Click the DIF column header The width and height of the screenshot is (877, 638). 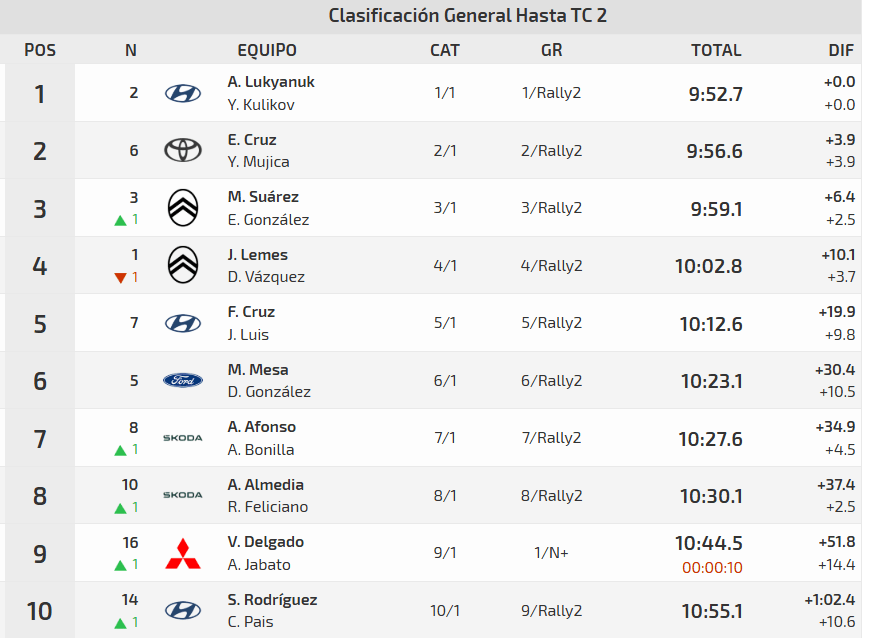point(841,50)
